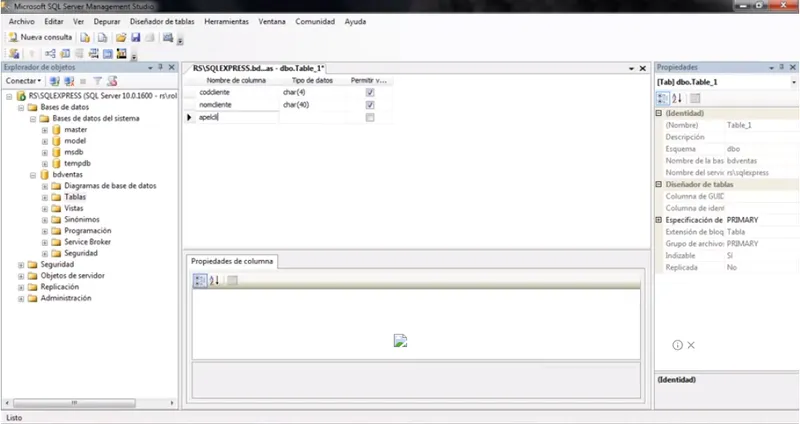
Task: Click the refresh icon in Object Explorer
Action: tap(112, 81)
